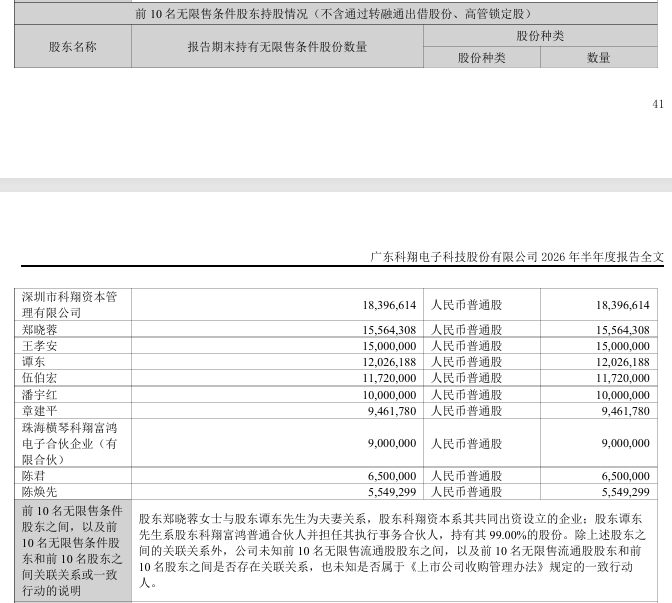Click '人民币普通股' in the 珠海横琴科翔富鸿 row
This screenshot has height=603, width=672.
(466, 444)
